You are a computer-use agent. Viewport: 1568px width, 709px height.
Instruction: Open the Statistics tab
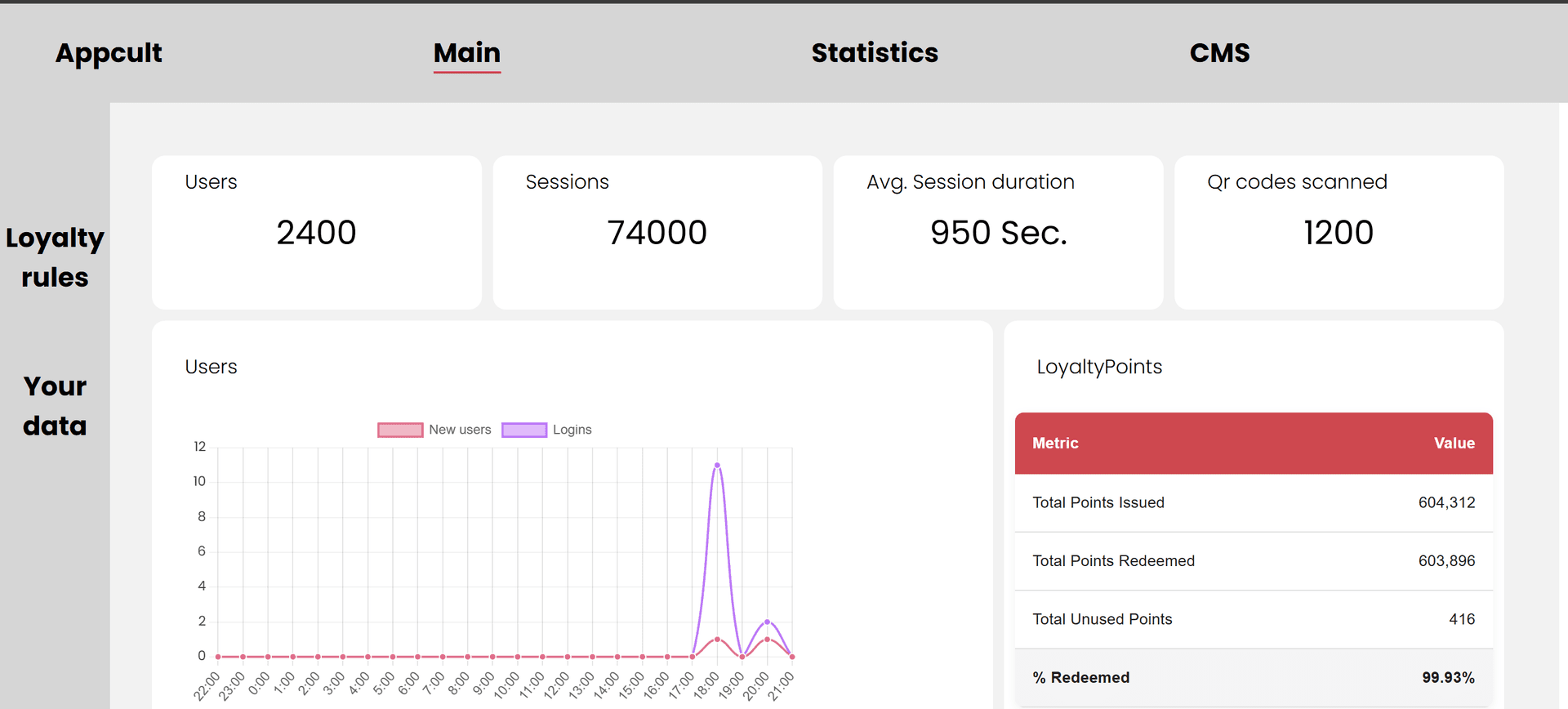(875, 53)
